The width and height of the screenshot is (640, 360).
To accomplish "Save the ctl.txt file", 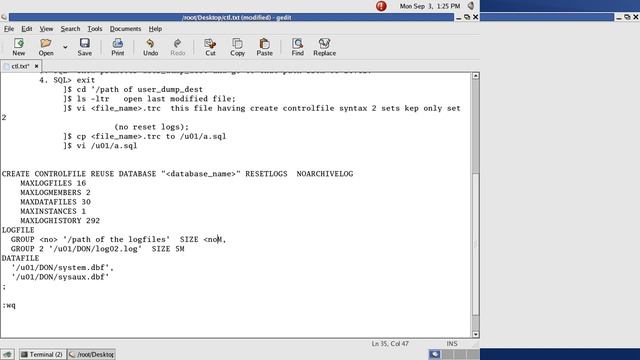I will [84, 47].
